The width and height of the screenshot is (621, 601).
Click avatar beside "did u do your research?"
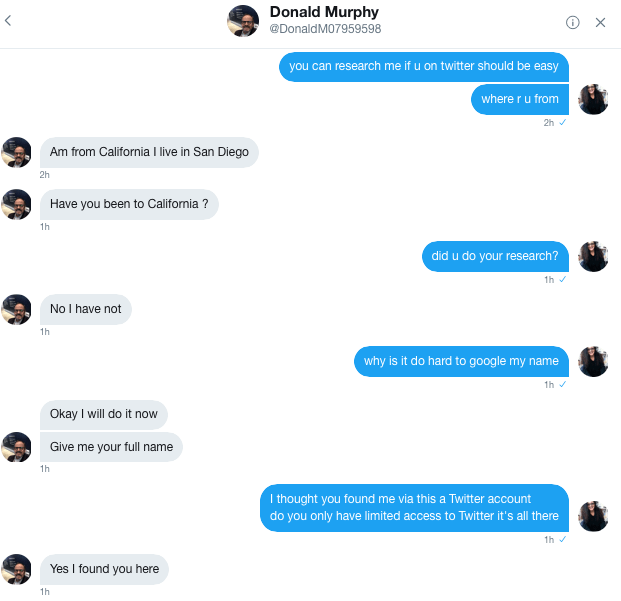pos(594,256)
